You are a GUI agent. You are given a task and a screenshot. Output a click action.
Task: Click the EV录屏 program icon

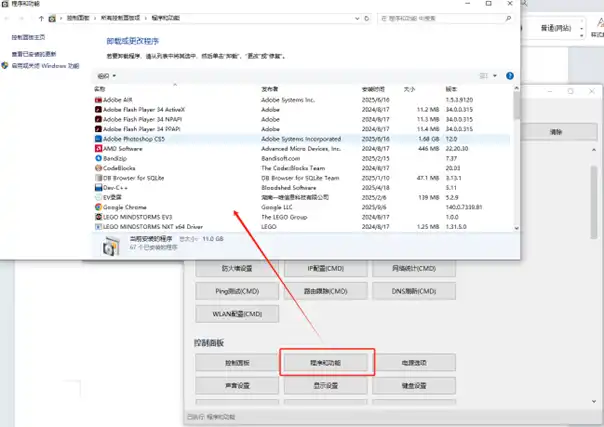tap(98, 197)
